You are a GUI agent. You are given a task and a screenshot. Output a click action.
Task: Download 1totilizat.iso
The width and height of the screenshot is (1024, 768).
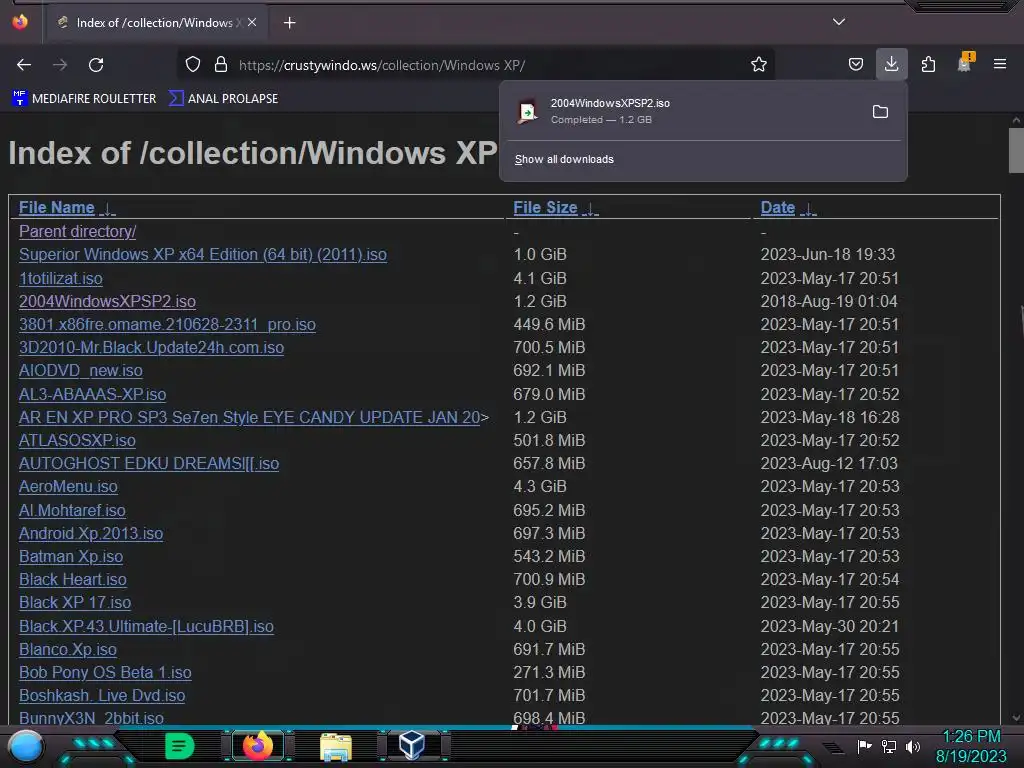coord(61,279)
